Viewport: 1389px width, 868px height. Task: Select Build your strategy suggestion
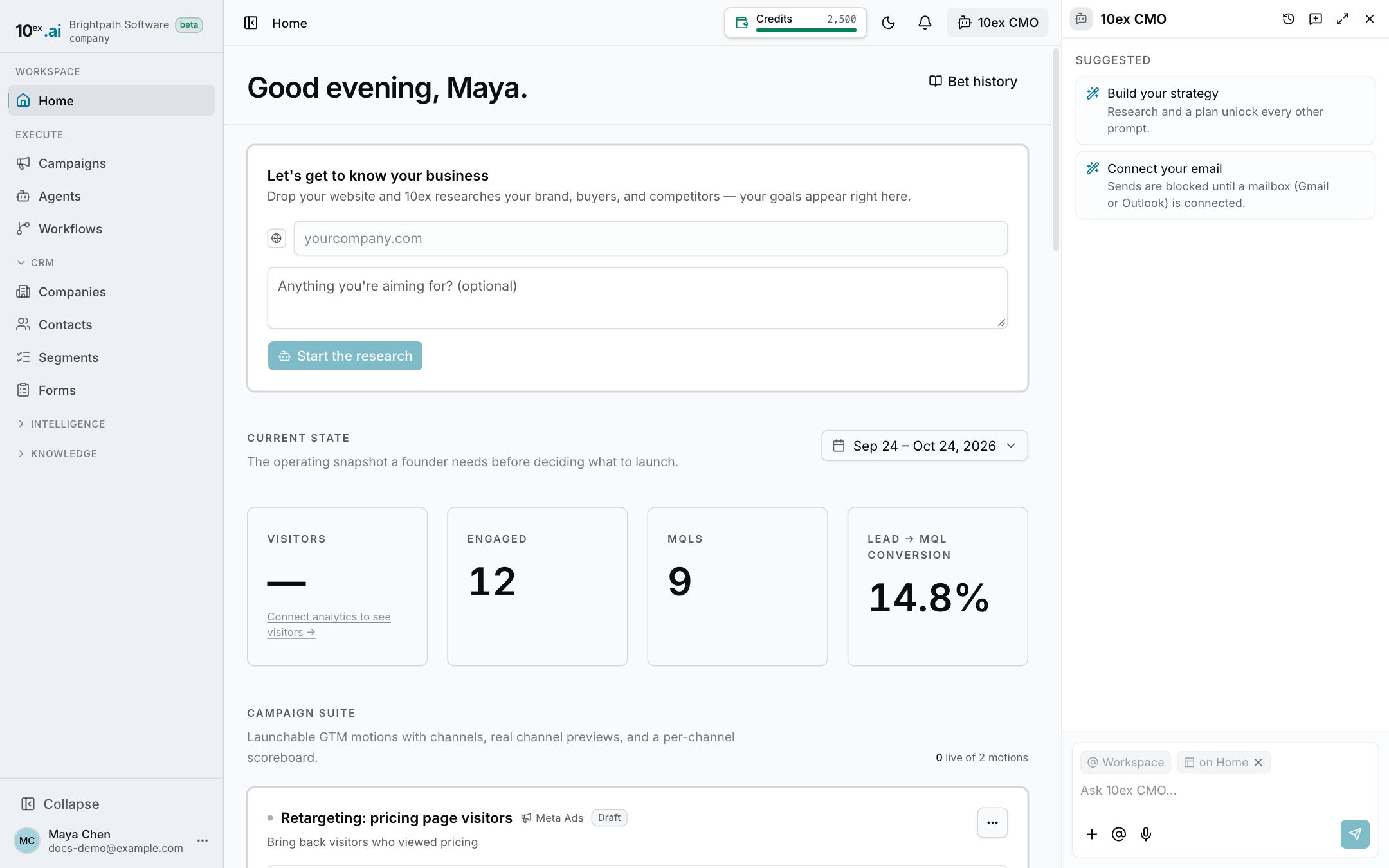point(1225,111)
